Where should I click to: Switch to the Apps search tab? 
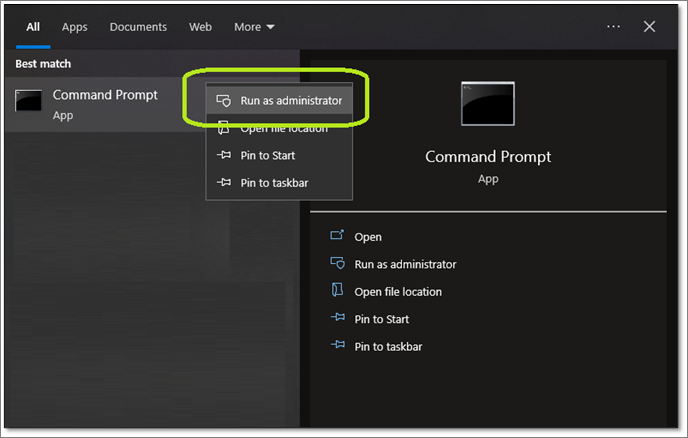click(75, 27)
